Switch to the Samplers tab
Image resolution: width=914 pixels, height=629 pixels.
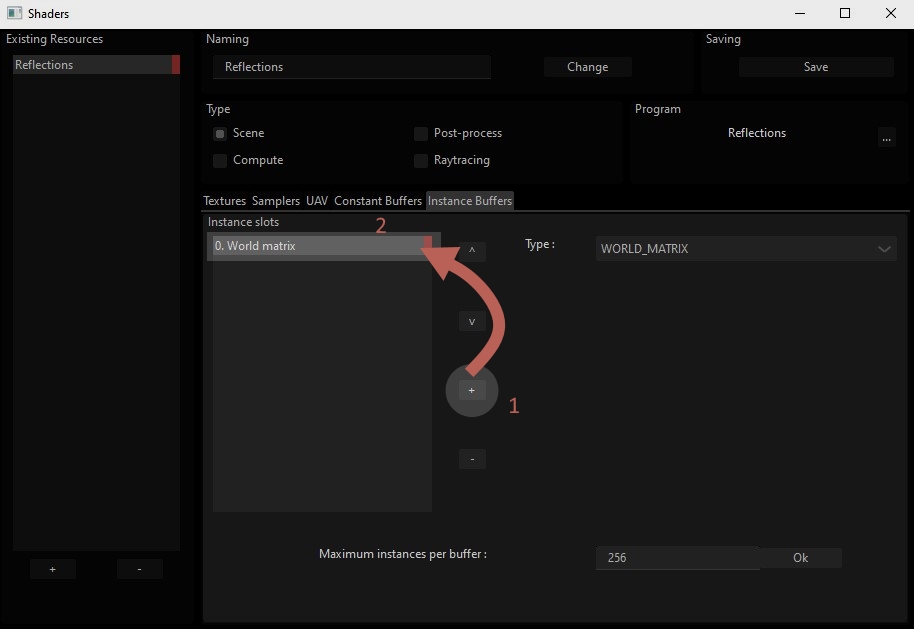pos(276,201)
